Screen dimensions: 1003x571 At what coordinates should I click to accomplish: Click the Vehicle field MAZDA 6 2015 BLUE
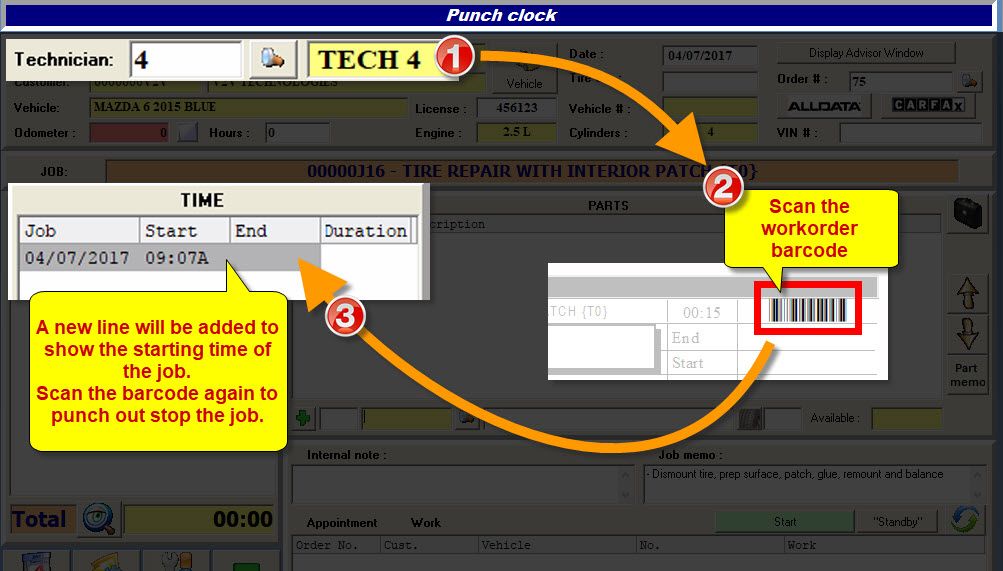click(x=248, y=107)
